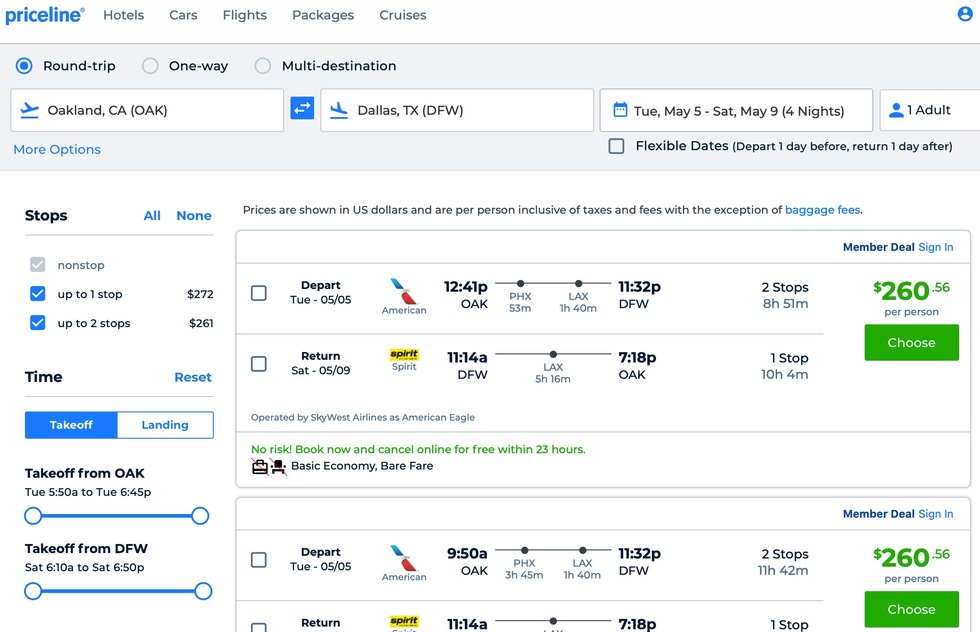Select the One-way option
Viewport: 980px width, 632px height.
click(x=150, y=66)
